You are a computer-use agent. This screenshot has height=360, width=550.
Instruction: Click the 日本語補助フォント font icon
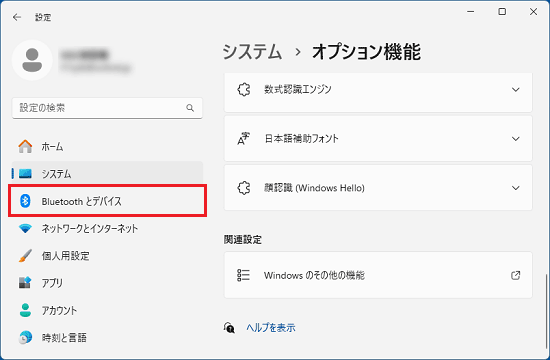(x=244, y=139)
